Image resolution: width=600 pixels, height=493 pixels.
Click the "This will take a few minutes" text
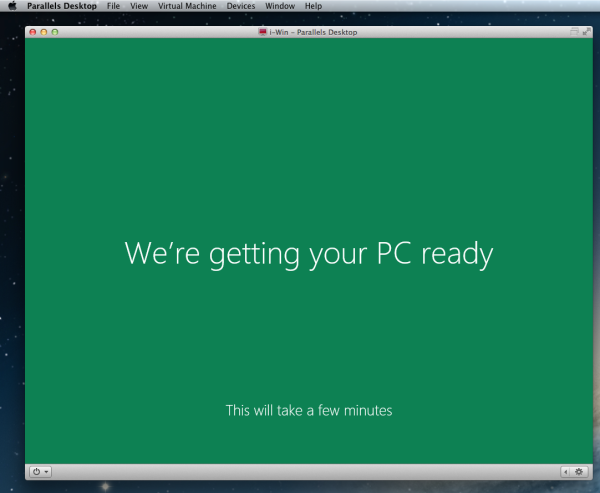tap(309, 410)
